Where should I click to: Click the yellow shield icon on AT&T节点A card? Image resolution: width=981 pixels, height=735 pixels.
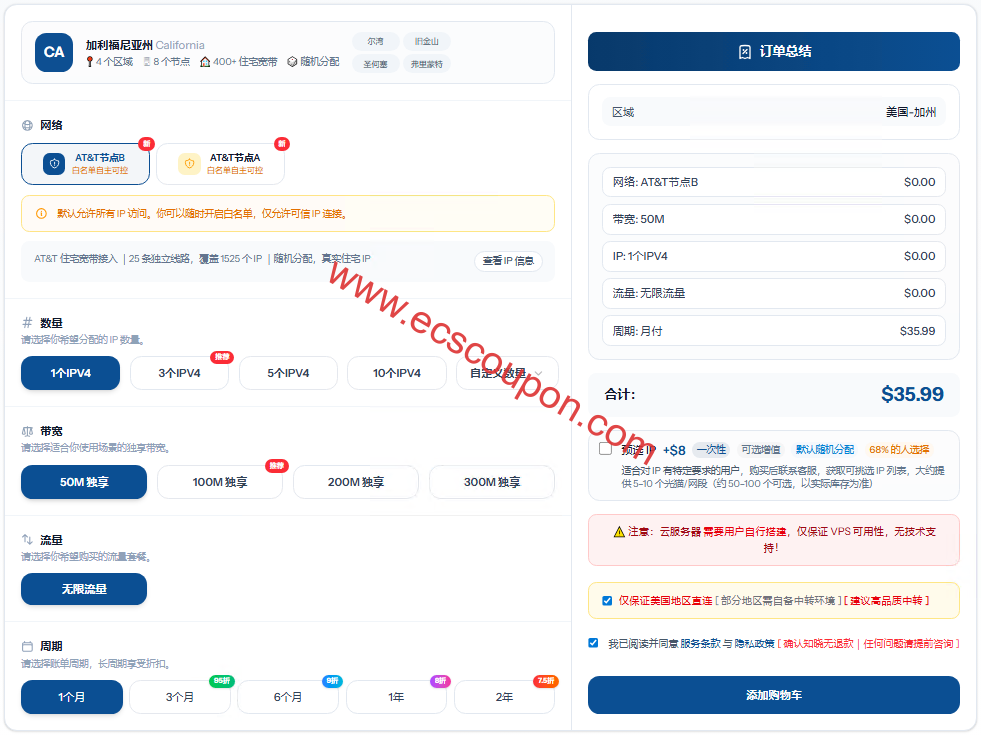[187, 163]
